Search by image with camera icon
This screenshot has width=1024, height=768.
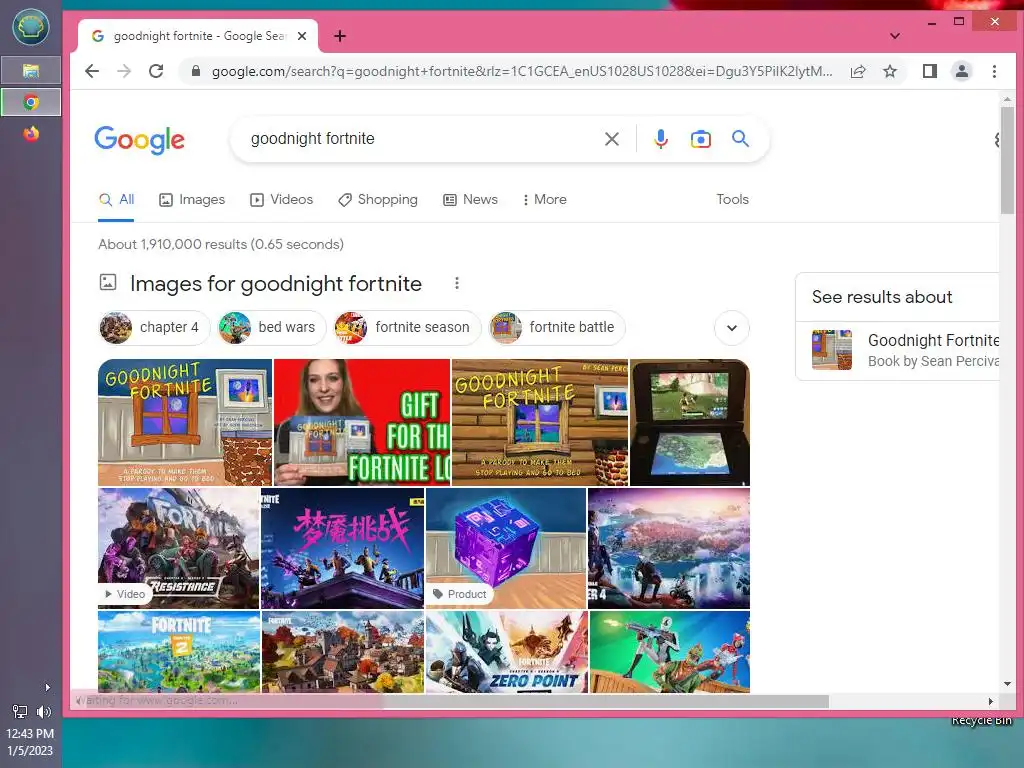701,138
